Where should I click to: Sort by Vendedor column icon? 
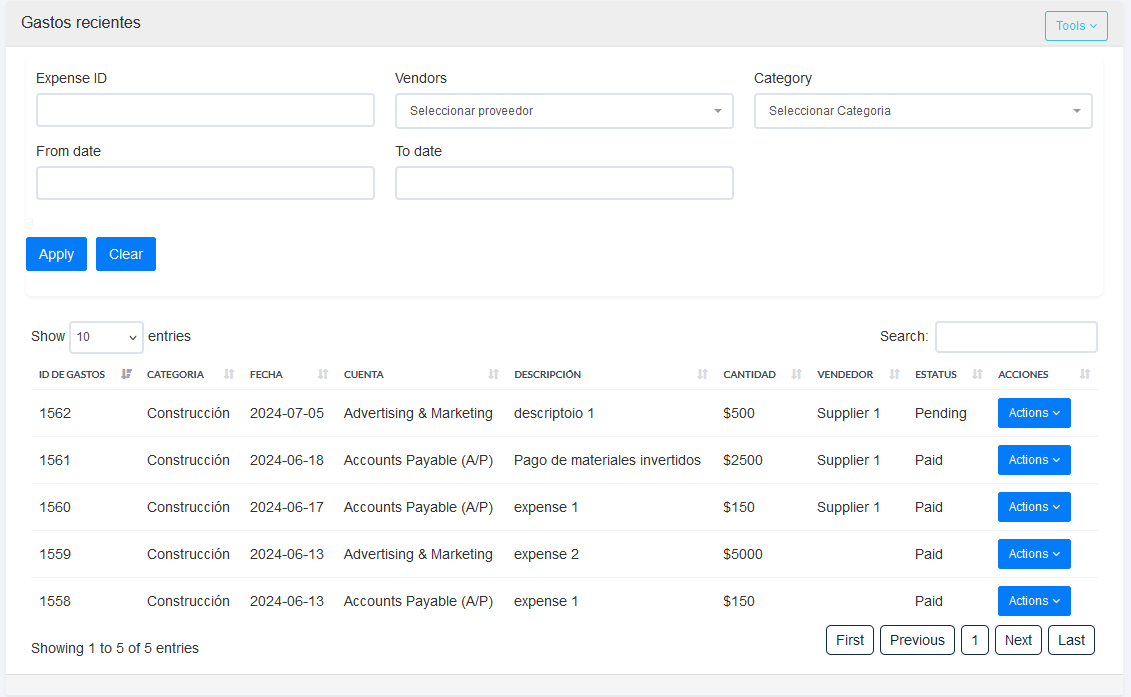pyautogui.click(x=894, y=374)
